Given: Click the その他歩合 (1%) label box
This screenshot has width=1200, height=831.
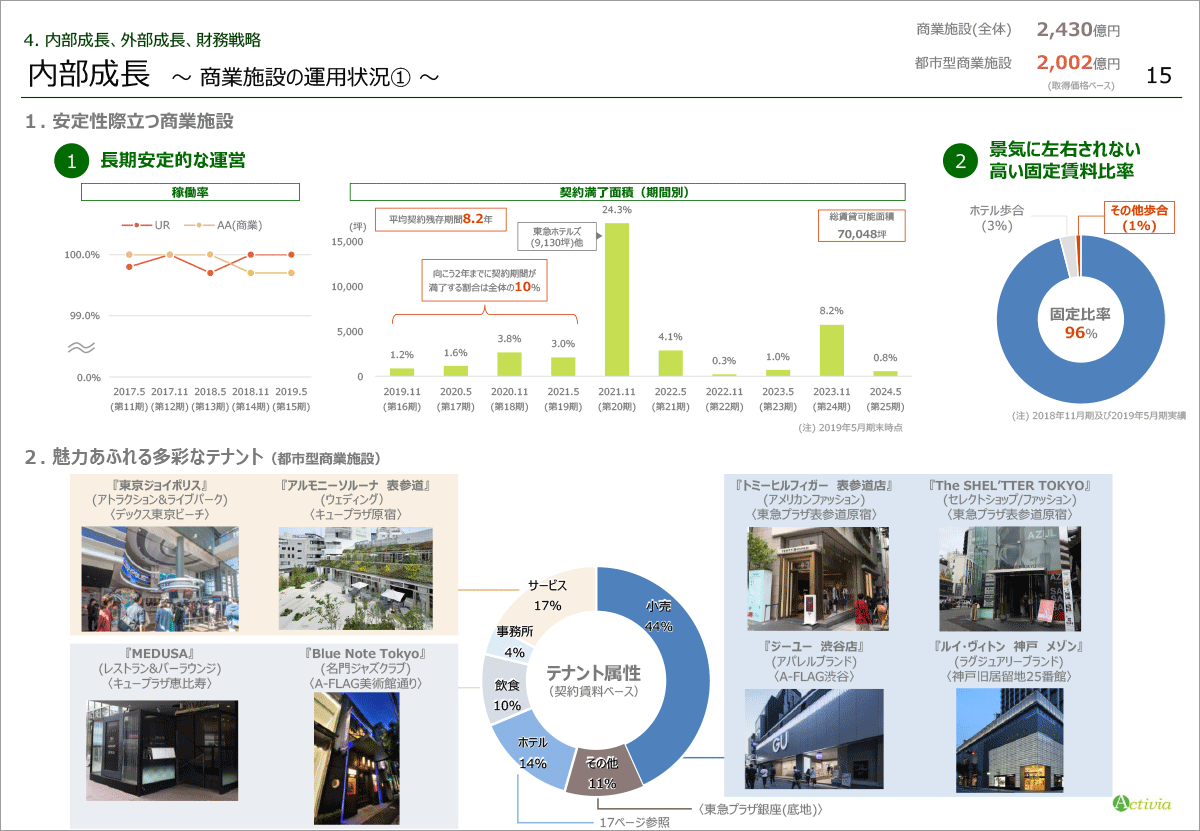Looking at the screenshot, I should (1139, 218).
